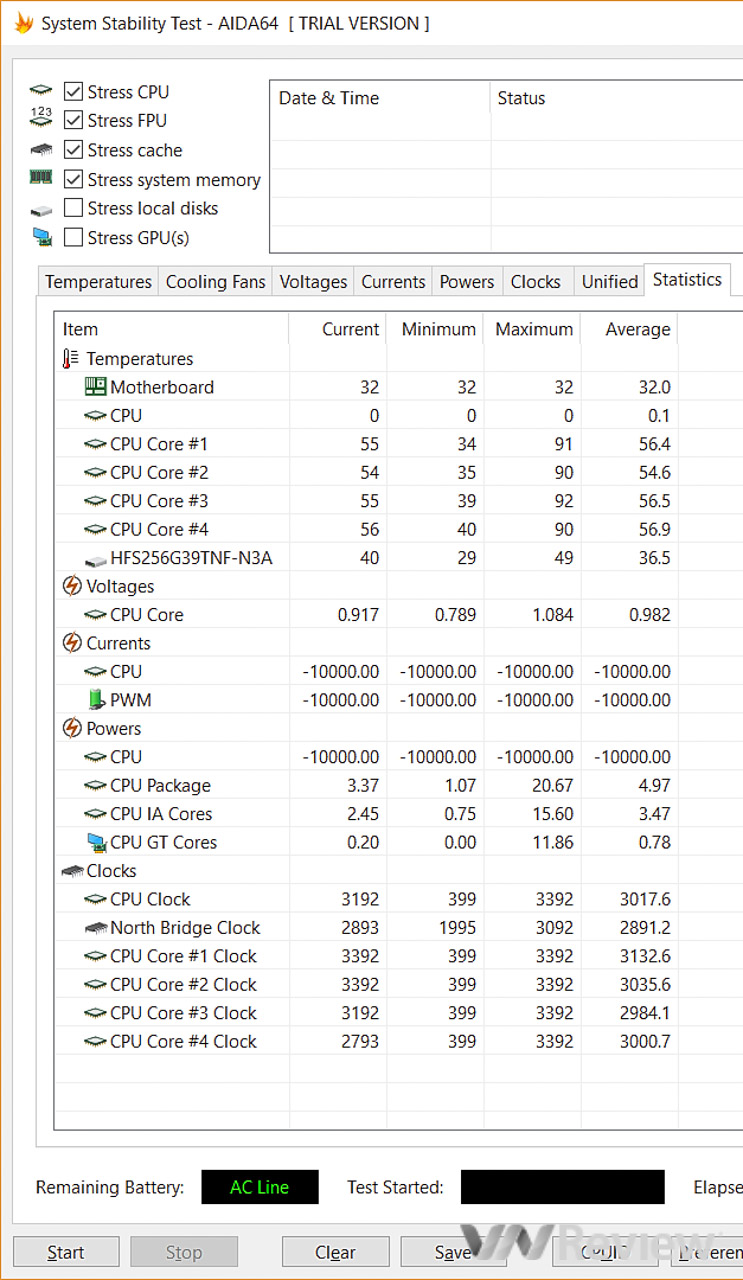Switch to the Temperatures tab
The height and width of the screenshot is (1280, 743).
pos(98,281)
